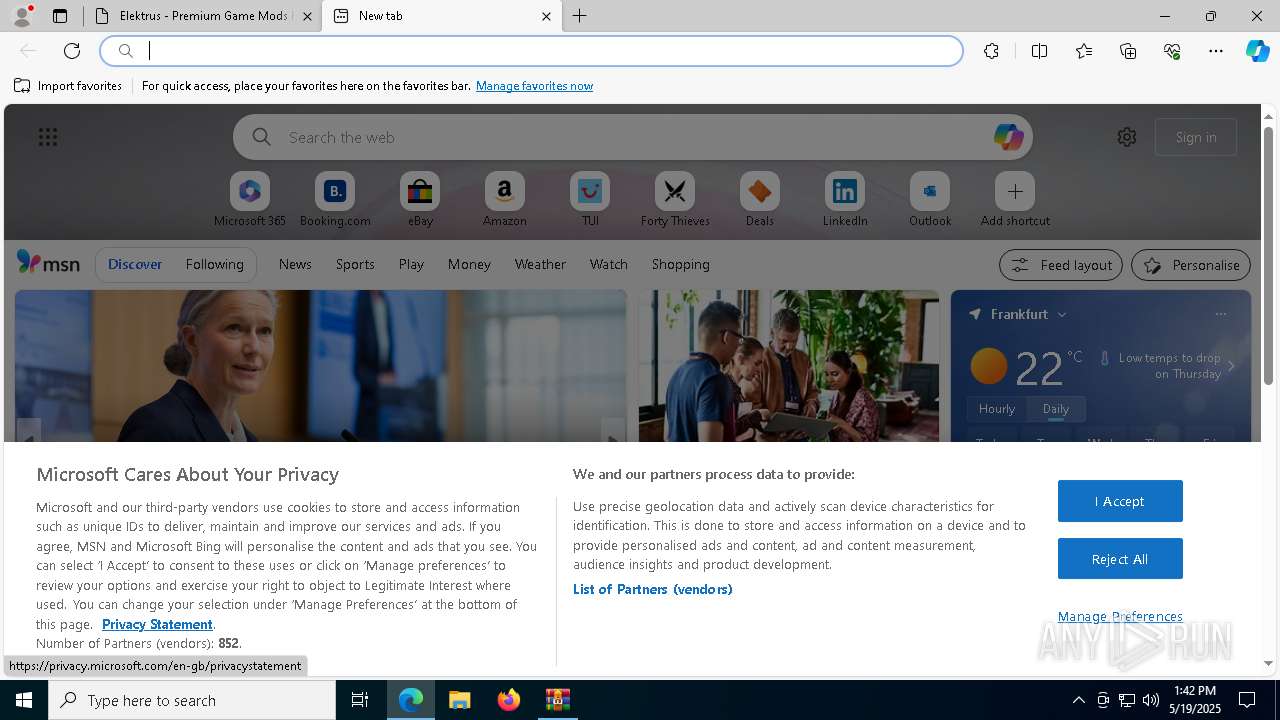1280x720 pixels.
Task: Click the Feed layout button
Action: pyautogui.click(x=1061, y=265)
